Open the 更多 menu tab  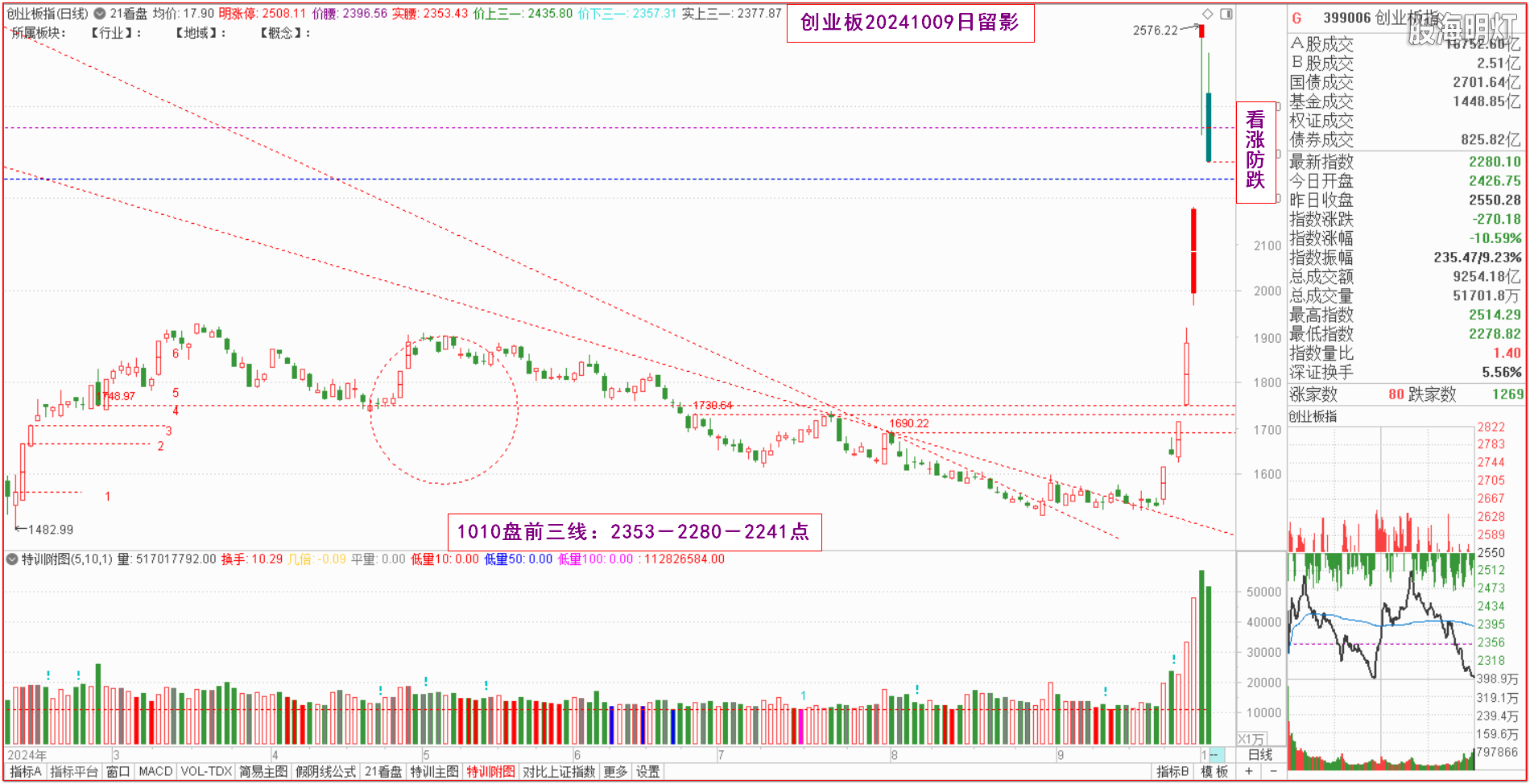(615, 771)
